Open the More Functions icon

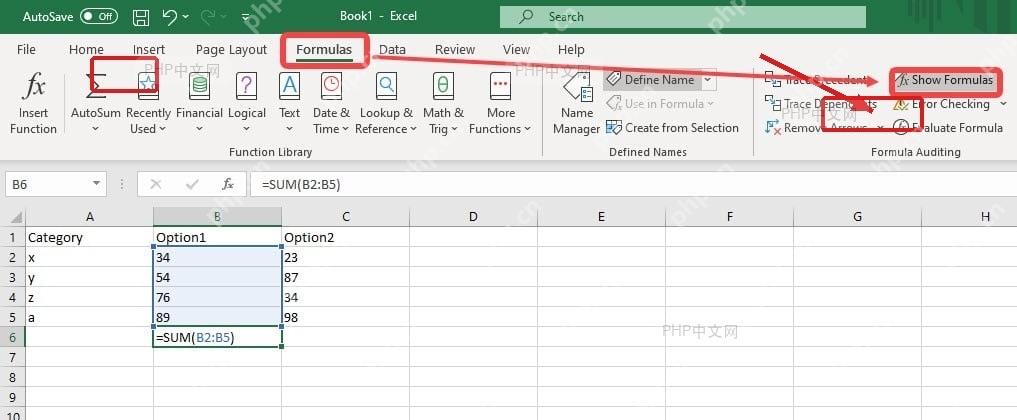(x=500, y=85)
